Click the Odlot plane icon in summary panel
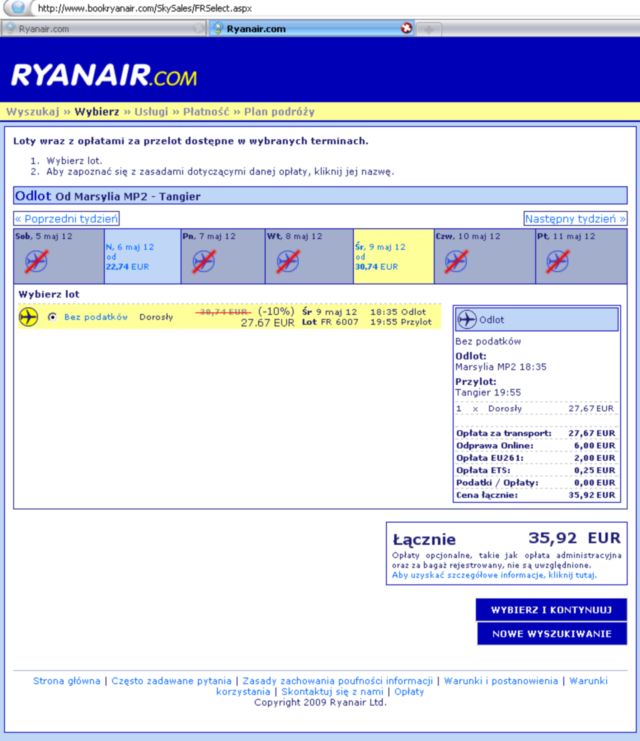The width and height of the screenshot is (640, 741). (x=467, y=319)
